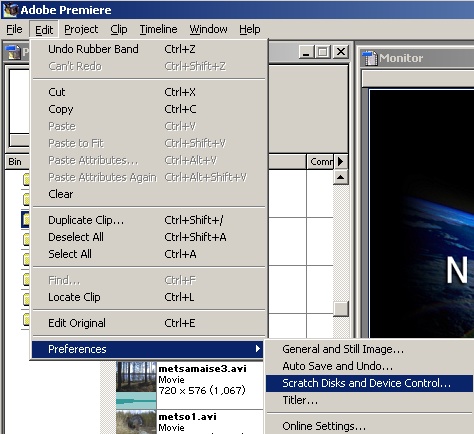Open the Timeline menu
This screenshot has width=474, height=434.
coord(158,29)
